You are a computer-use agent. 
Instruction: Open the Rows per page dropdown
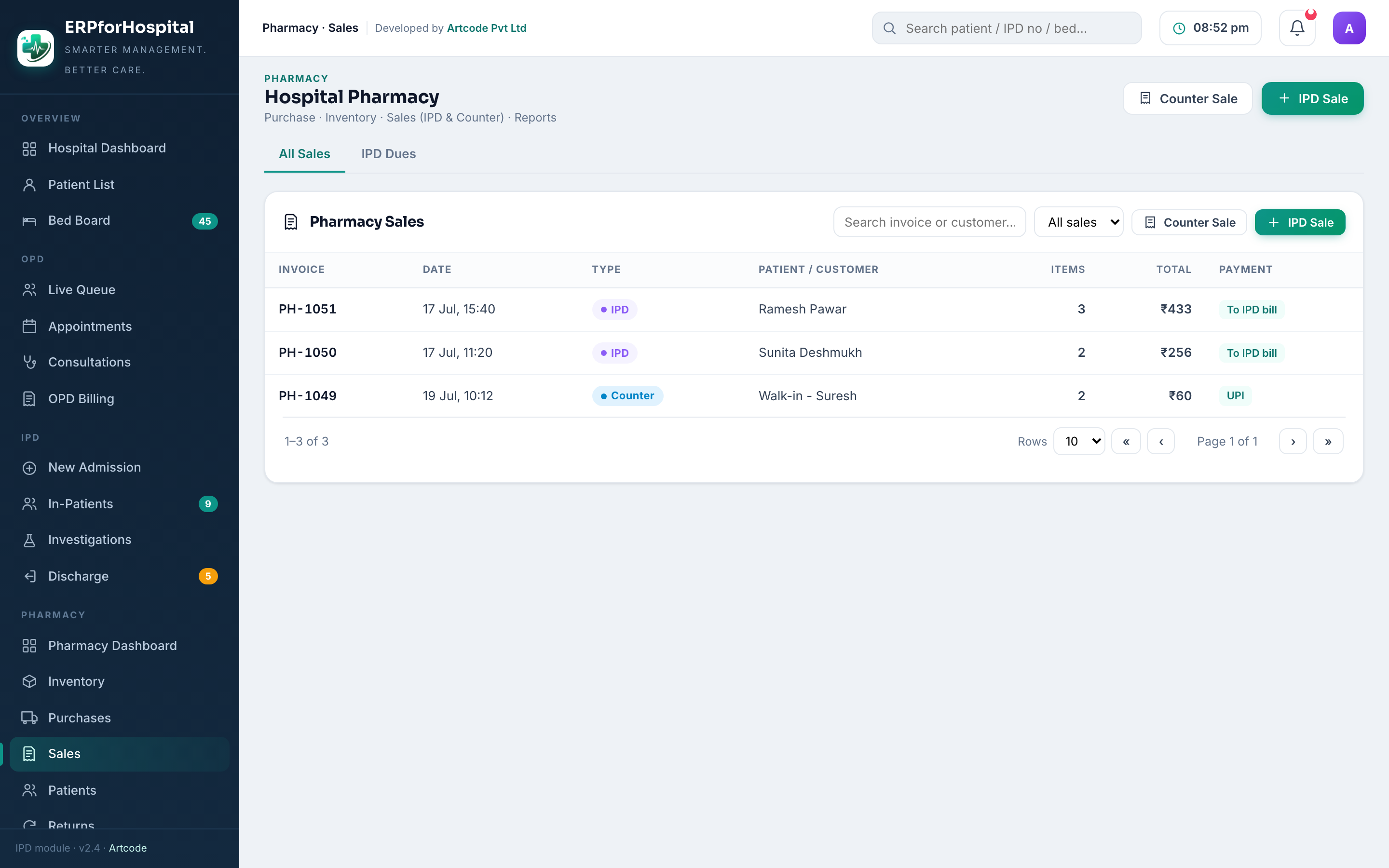1079,441
